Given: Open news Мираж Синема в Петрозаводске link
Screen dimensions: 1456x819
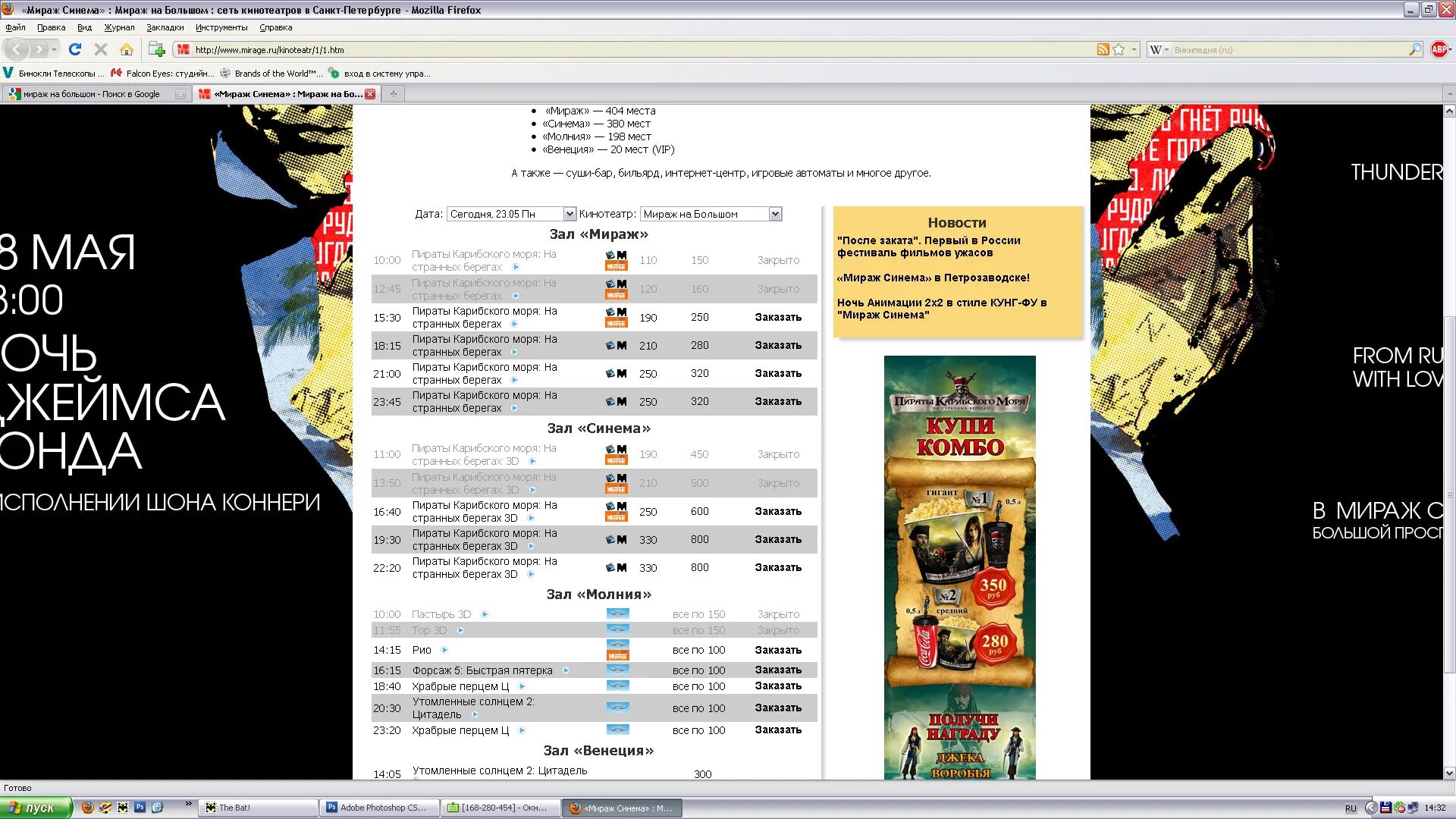Looking at the screenshot, I should 933,278.
